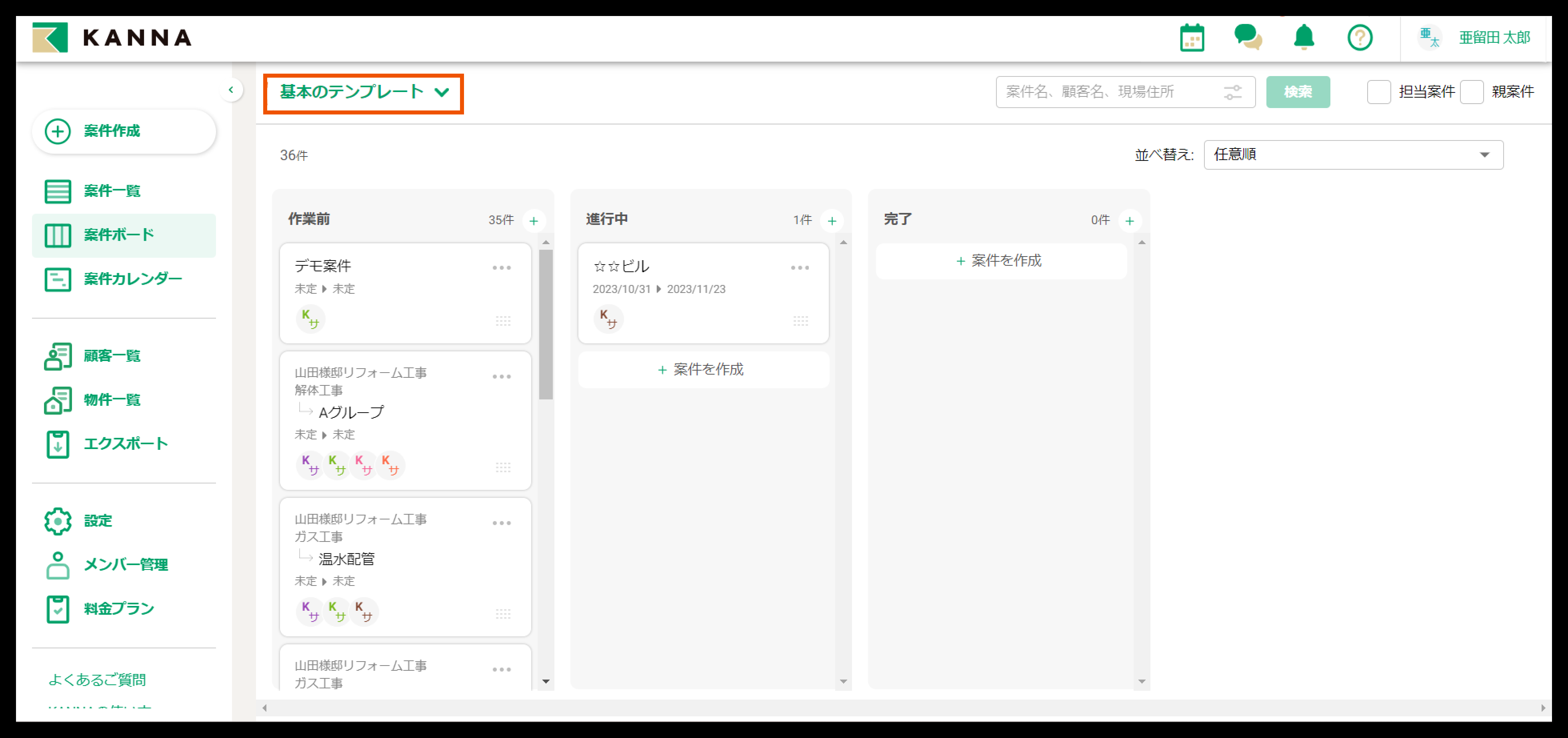Enable the 担当案件 checkbox

[1379, 92]
